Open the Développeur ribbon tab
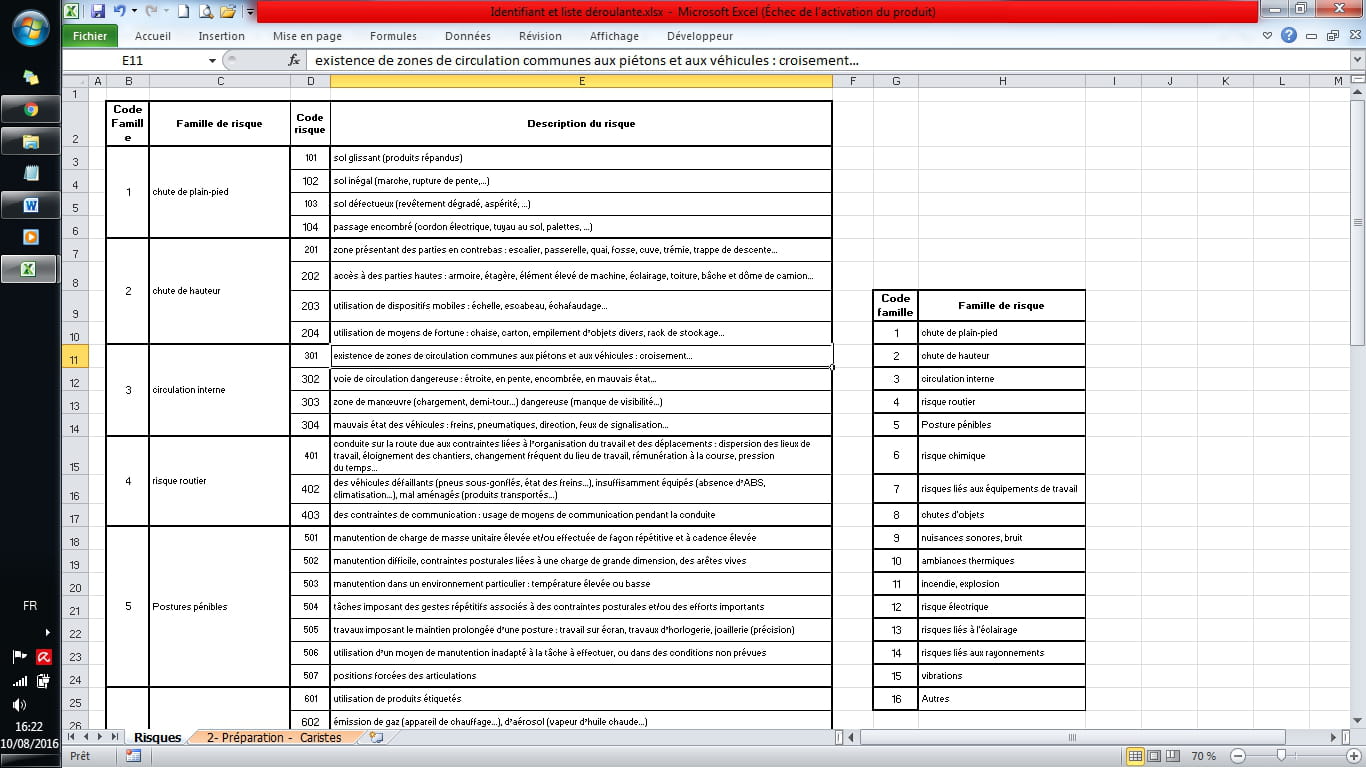 point(700,36)
